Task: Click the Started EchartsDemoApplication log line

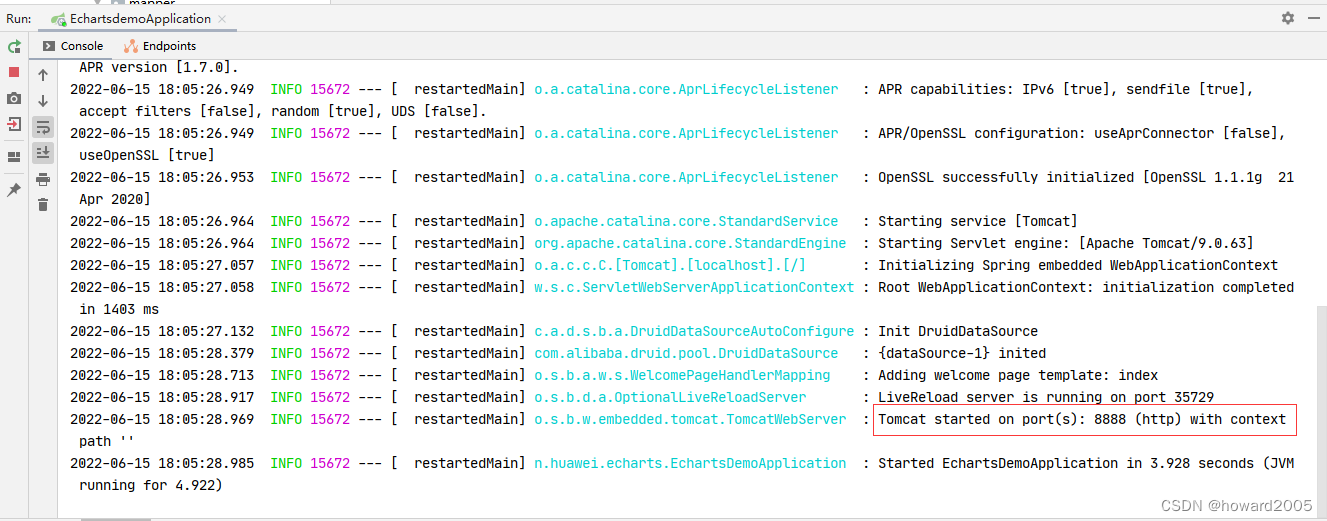Action: 1060,464
